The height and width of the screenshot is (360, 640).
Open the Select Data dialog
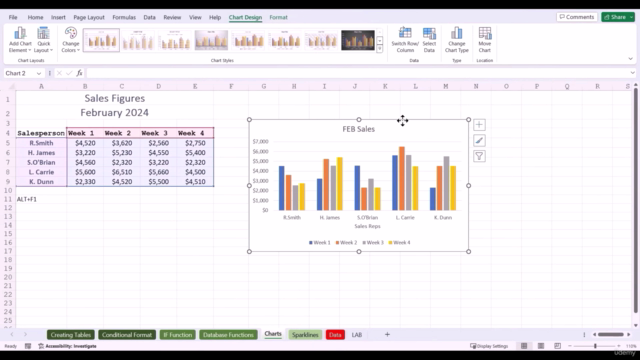(429, 40)
